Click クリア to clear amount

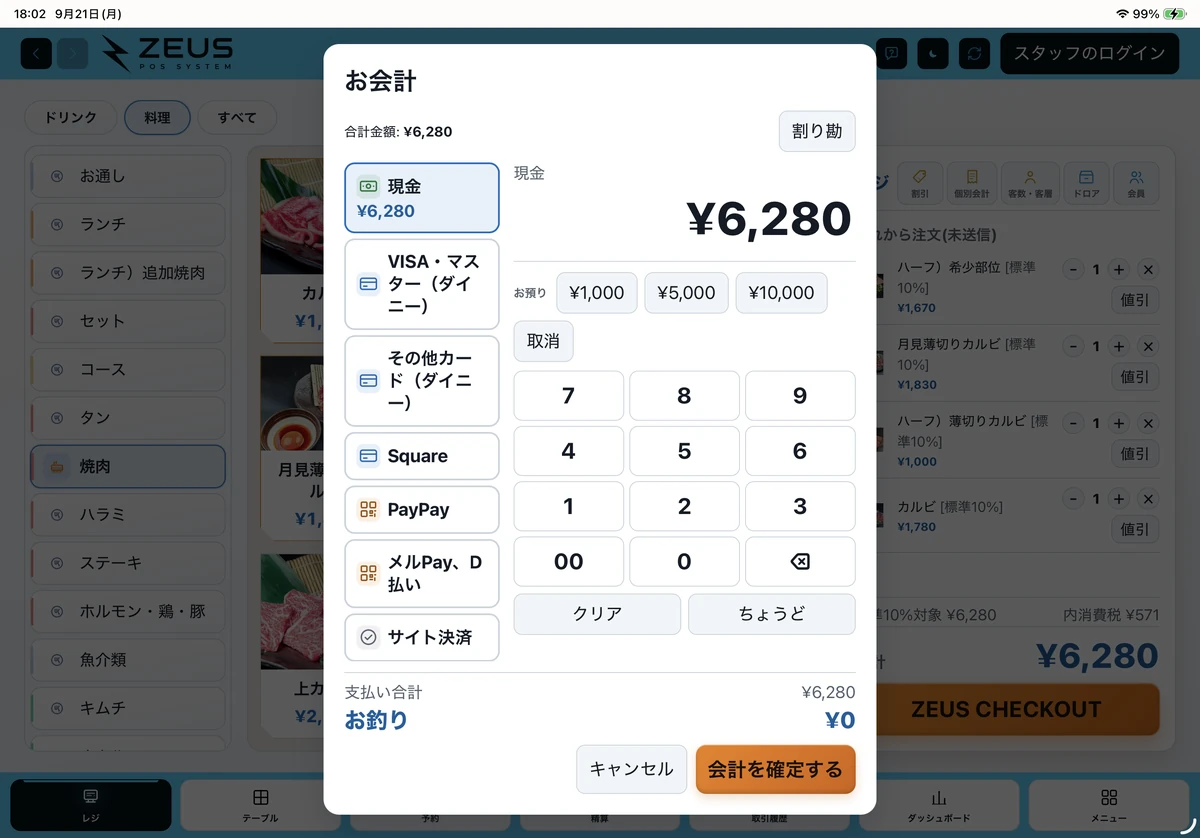point(597,614)
